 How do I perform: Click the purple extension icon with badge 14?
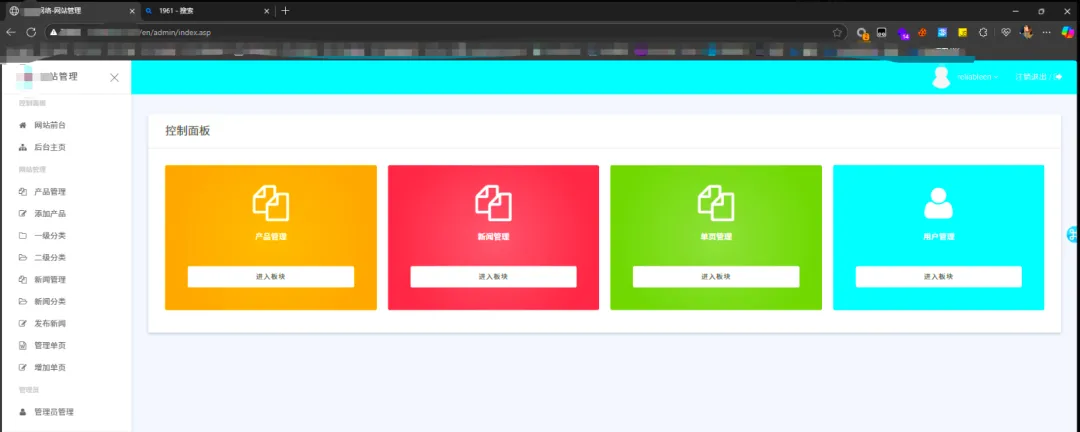click(903, 33)
